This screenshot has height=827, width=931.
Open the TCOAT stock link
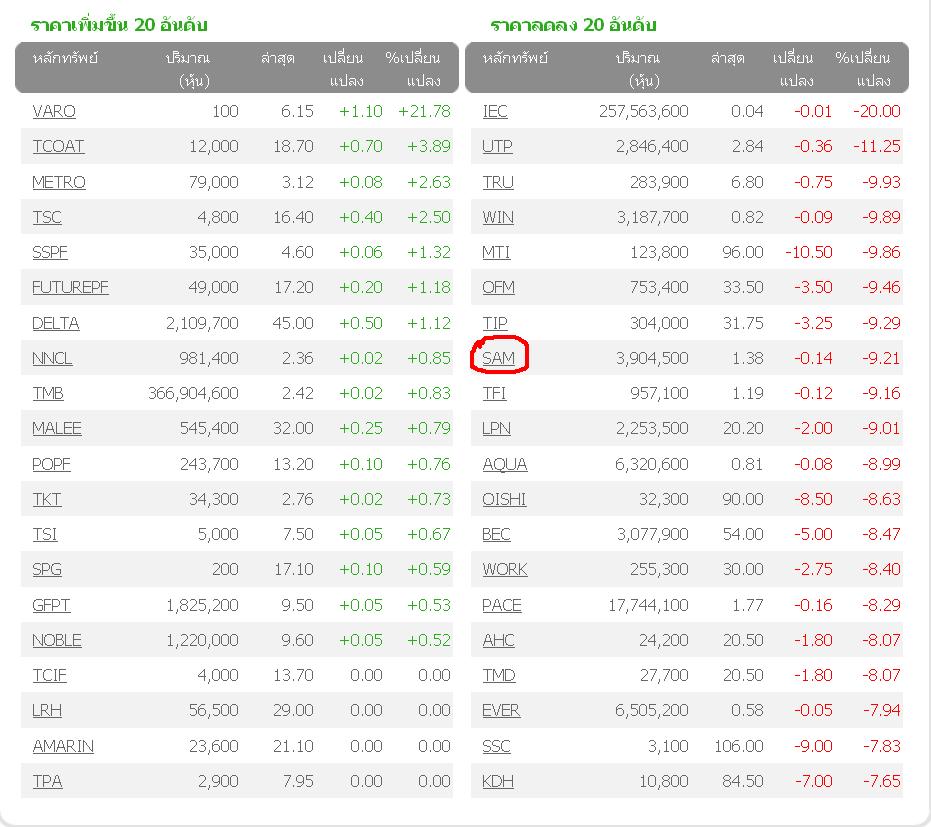[x=58, y=146]
